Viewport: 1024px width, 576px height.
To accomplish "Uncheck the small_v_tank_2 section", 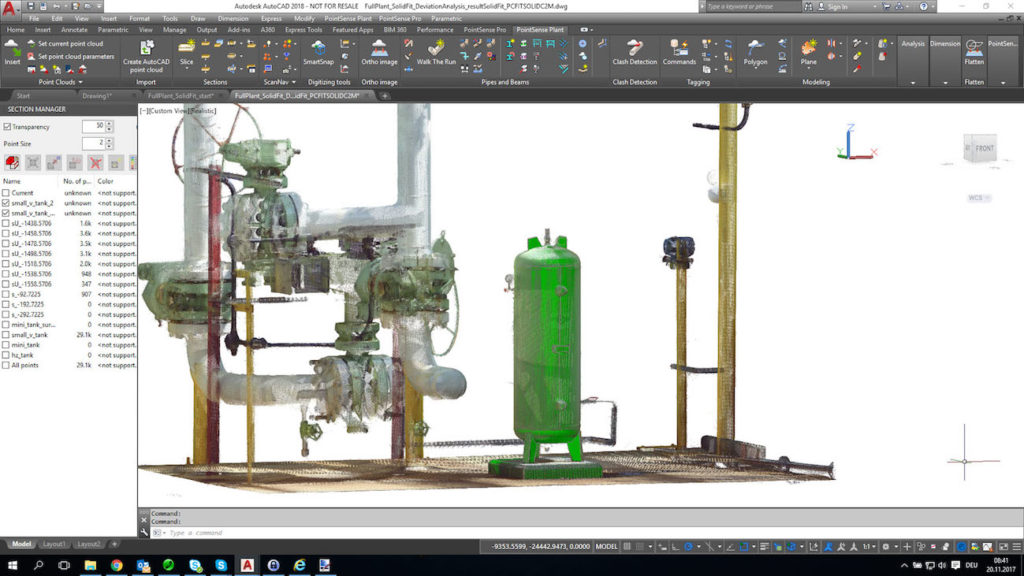I will [6, 203].
